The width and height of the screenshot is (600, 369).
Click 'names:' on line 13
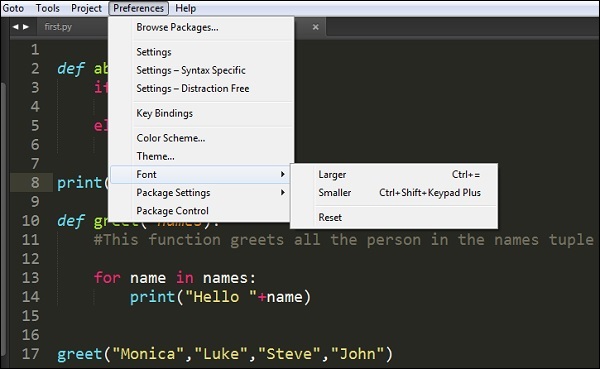(x=229, y=278)
